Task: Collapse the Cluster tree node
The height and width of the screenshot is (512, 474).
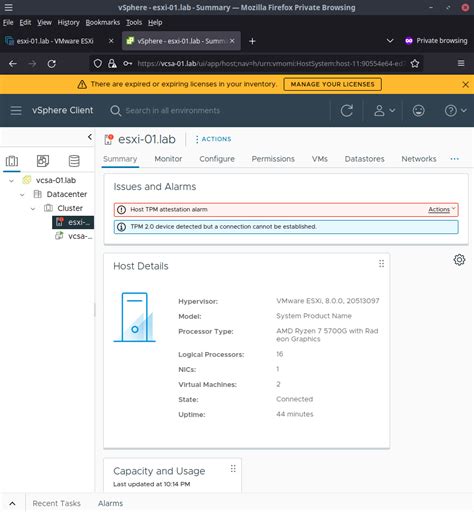Action: [x=33, y=209]
